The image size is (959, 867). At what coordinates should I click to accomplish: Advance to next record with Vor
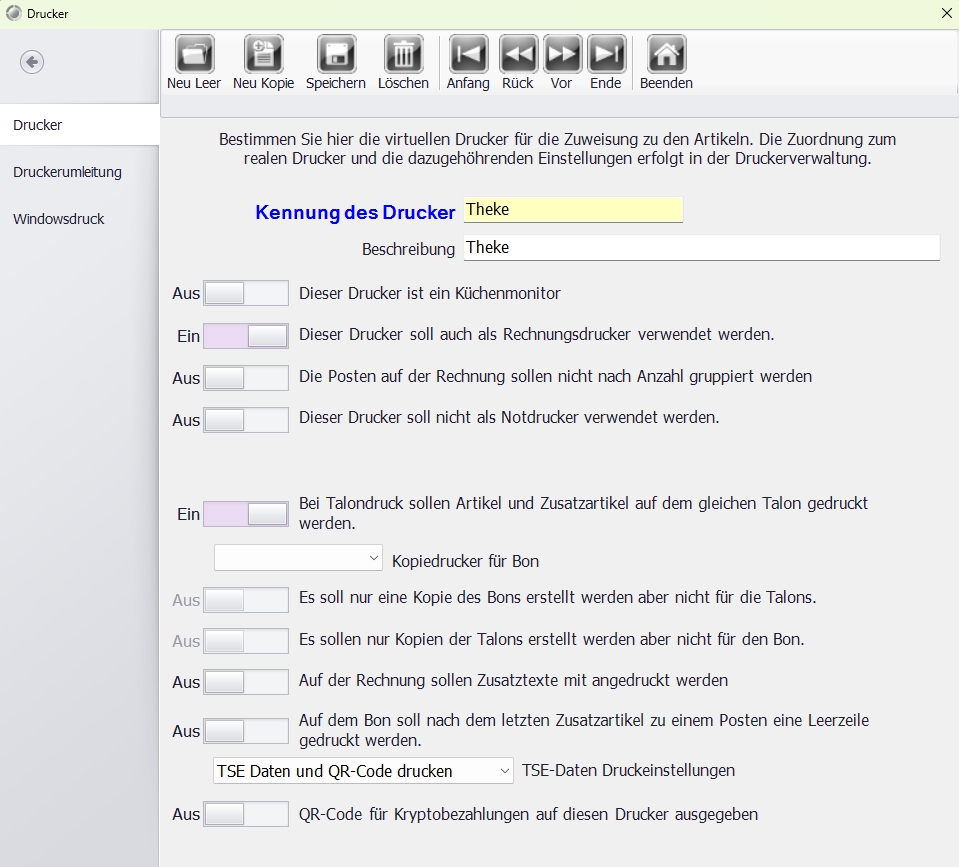click(562, 55)
